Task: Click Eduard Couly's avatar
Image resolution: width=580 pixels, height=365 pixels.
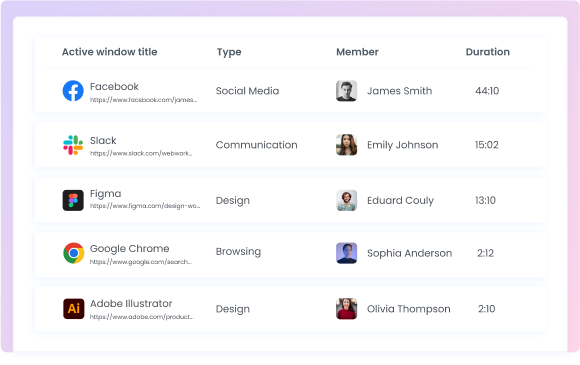Action: pyautogui.click(x=346, y=200)
